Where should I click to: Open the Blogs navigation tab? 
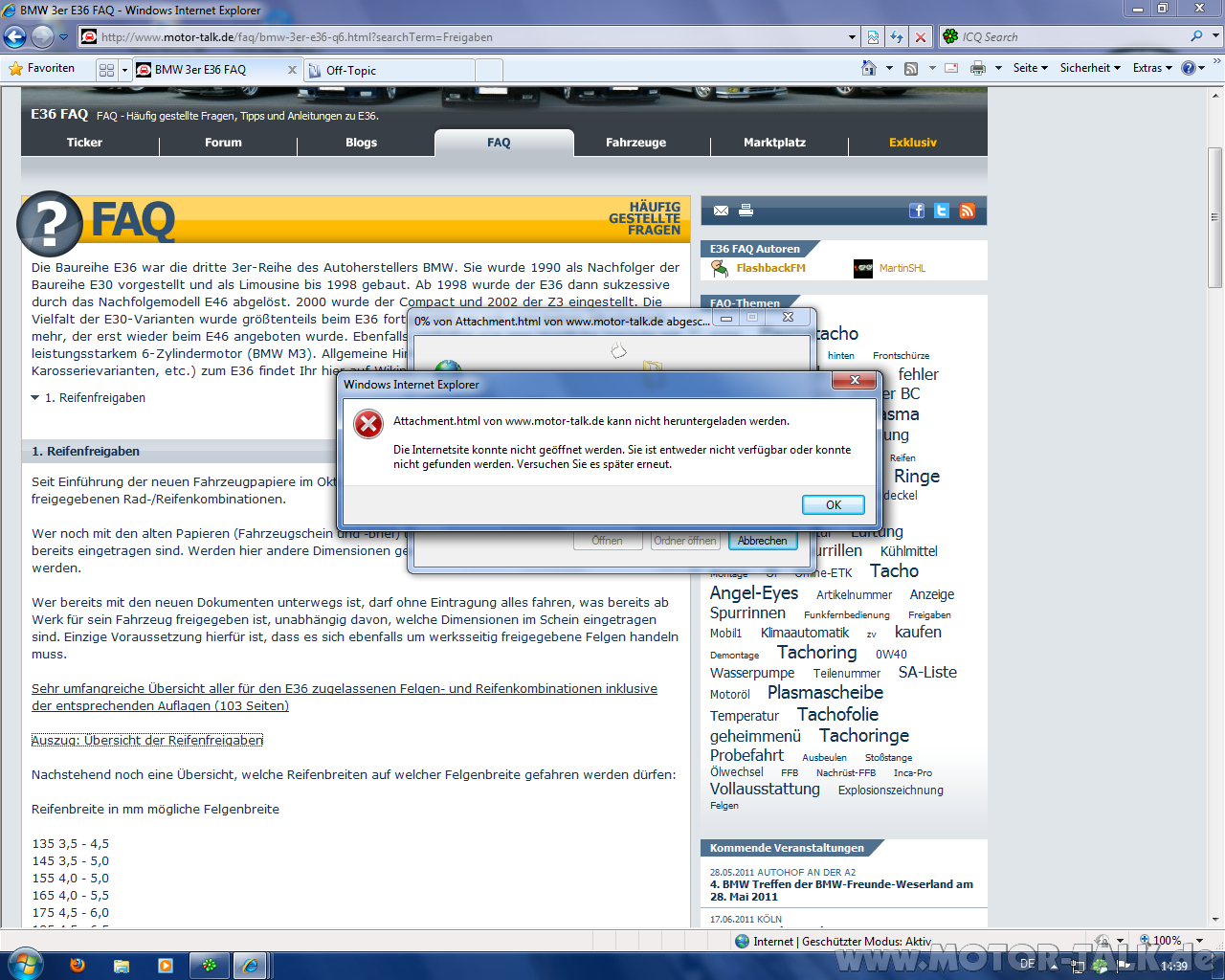click(361, 143)
